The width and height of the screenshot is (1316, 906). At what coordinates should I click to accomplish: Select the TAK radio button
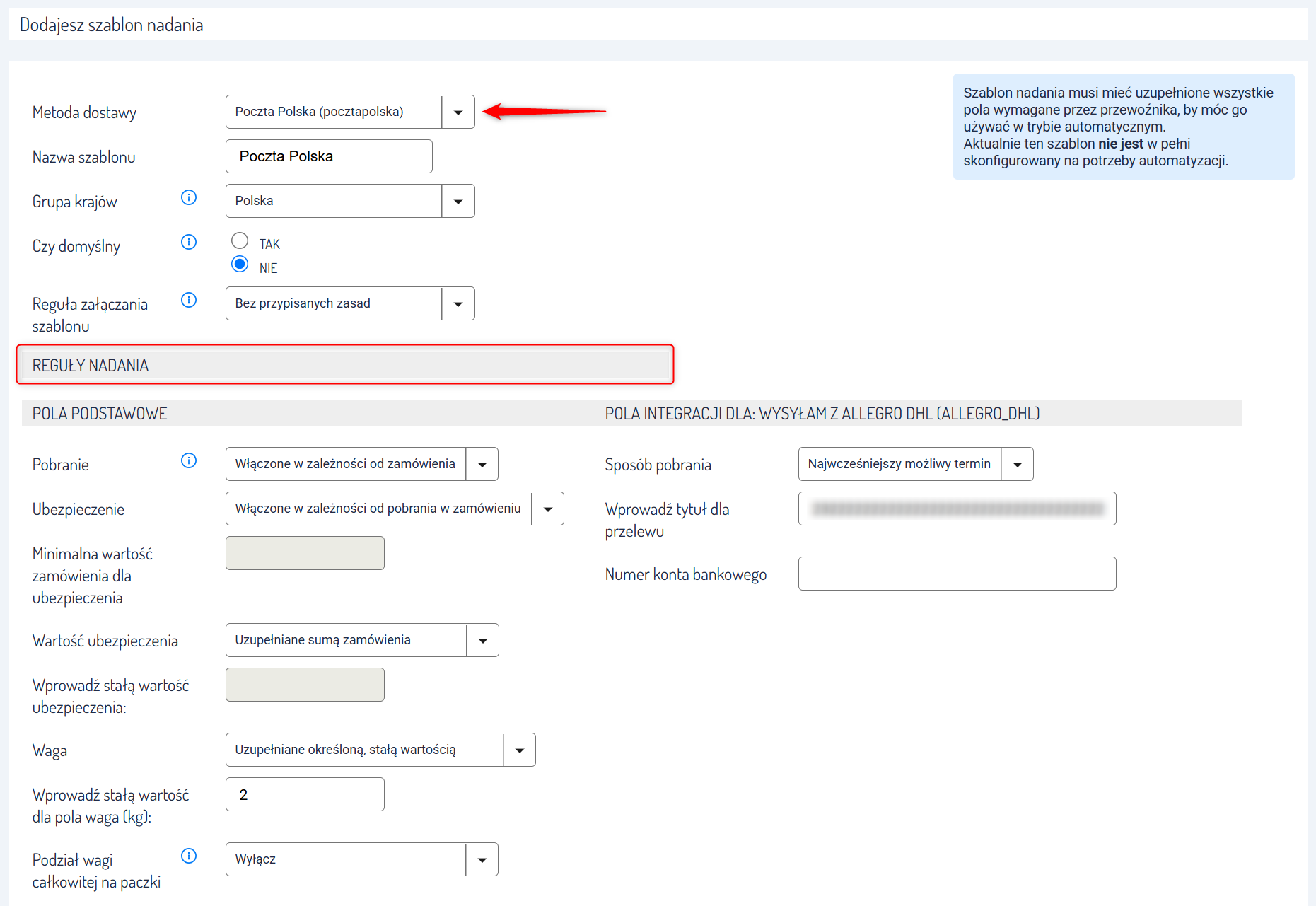point(240,241)
